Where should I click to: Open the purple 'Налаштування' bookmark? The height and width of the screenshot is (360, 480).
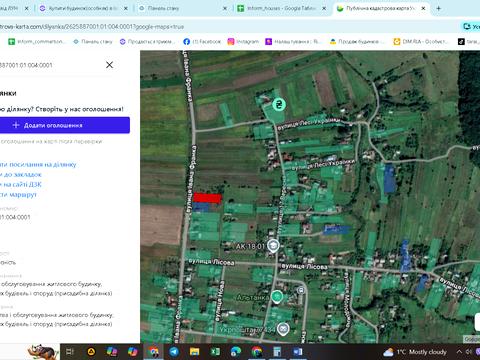(x=293, y=42)
